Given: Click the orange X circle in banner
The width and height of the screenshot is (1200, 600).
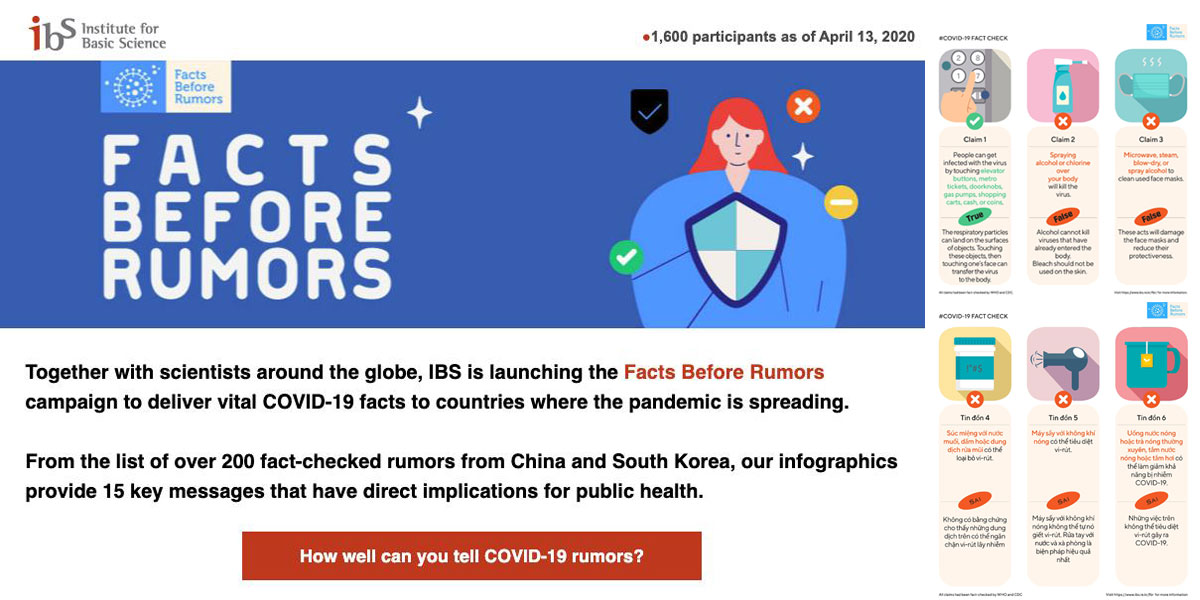Looking at the screenshot, I should click(x=803, y=106).
